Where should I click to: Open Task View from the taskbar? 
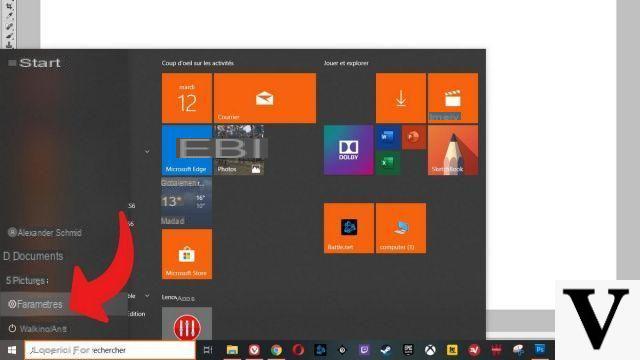pos(208,350)
